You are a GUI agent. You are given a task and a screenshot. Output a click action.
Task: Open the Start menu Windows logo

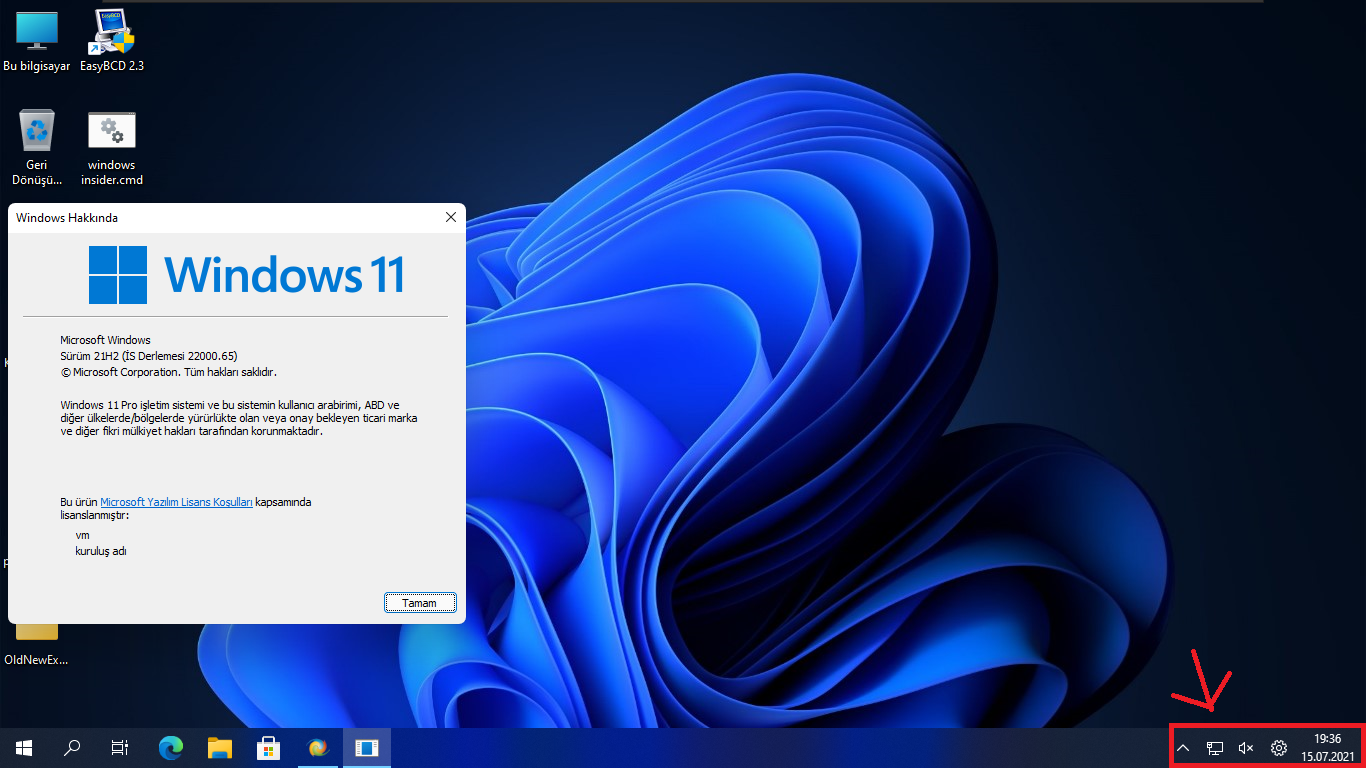tap(24, 747)
